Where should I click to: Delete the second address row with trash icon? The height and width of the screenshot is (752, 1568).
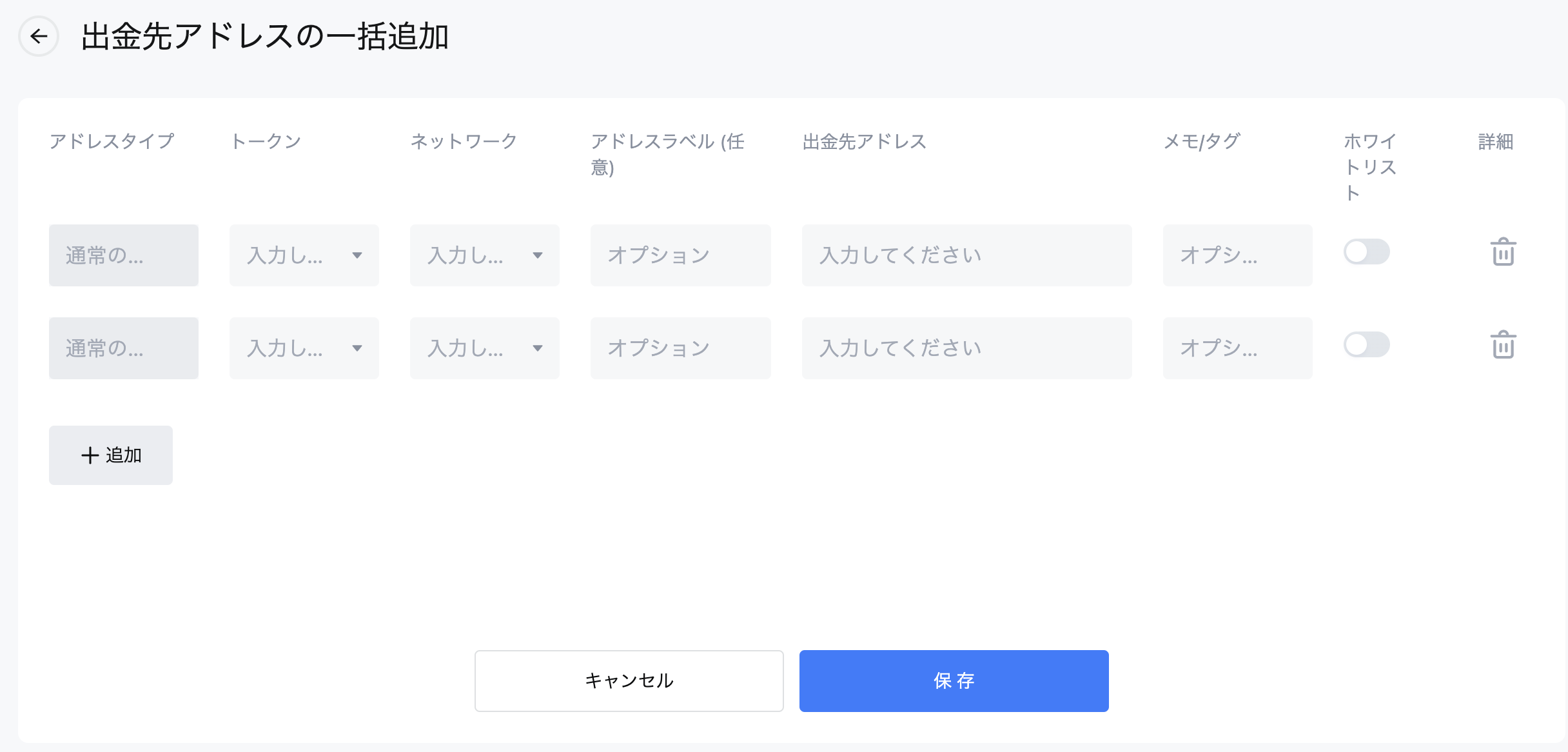click(1503, 345)
